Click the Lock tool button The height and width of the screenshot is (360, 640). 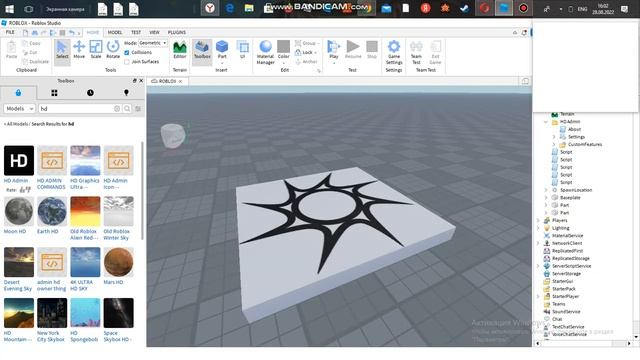click(x=306, y=52)
